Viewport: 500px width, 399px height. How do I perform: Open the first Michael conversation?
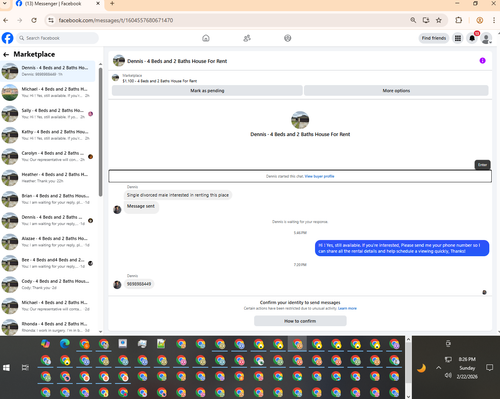coord(48,92)
